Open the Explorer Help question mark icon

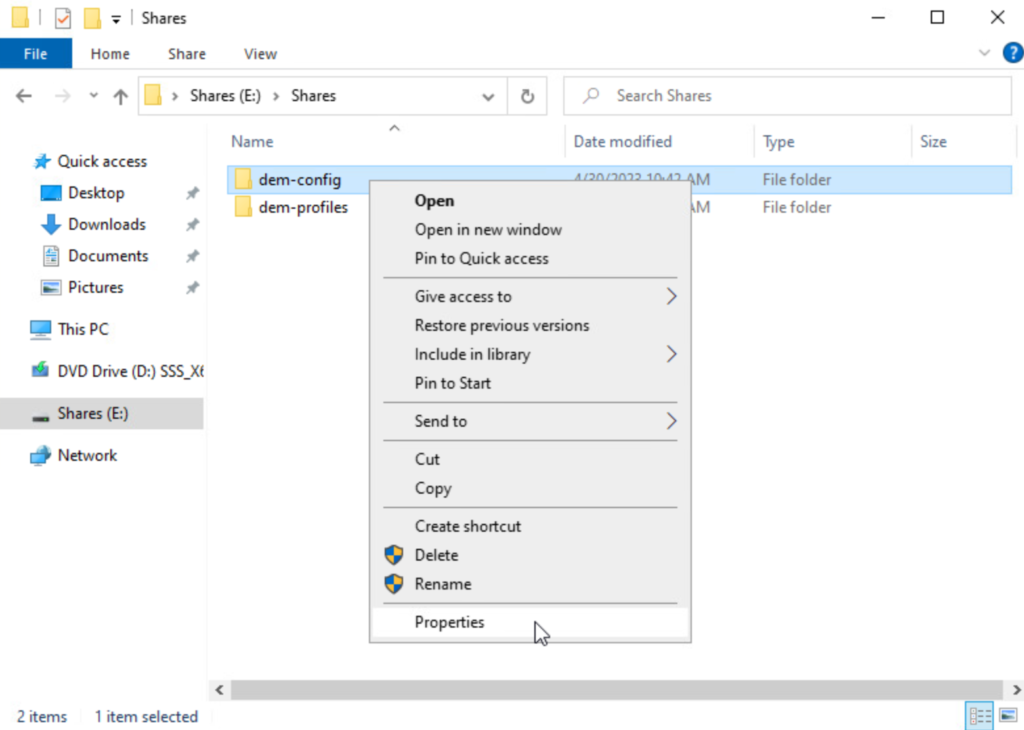tap(1010, 54)
